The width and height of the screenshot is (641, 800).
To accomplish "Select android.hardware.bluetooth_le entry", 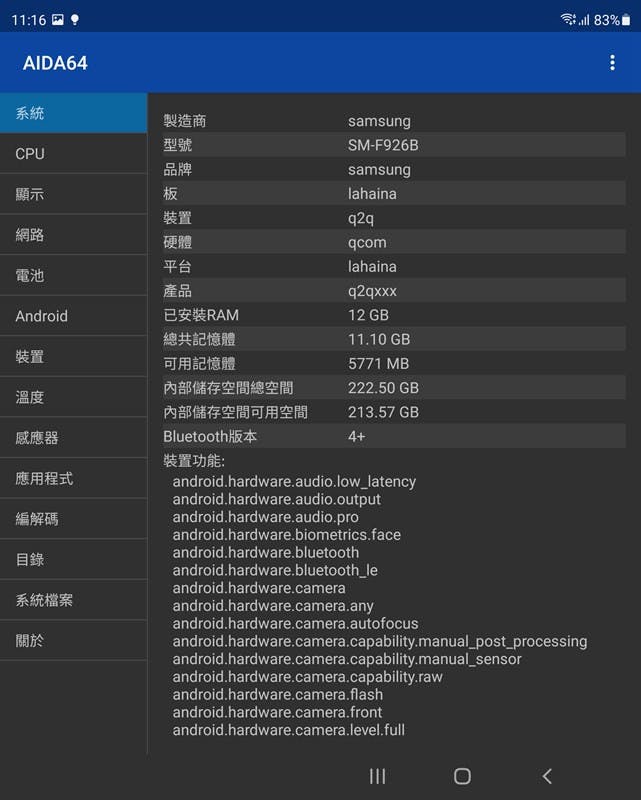I will pos(275,570).
